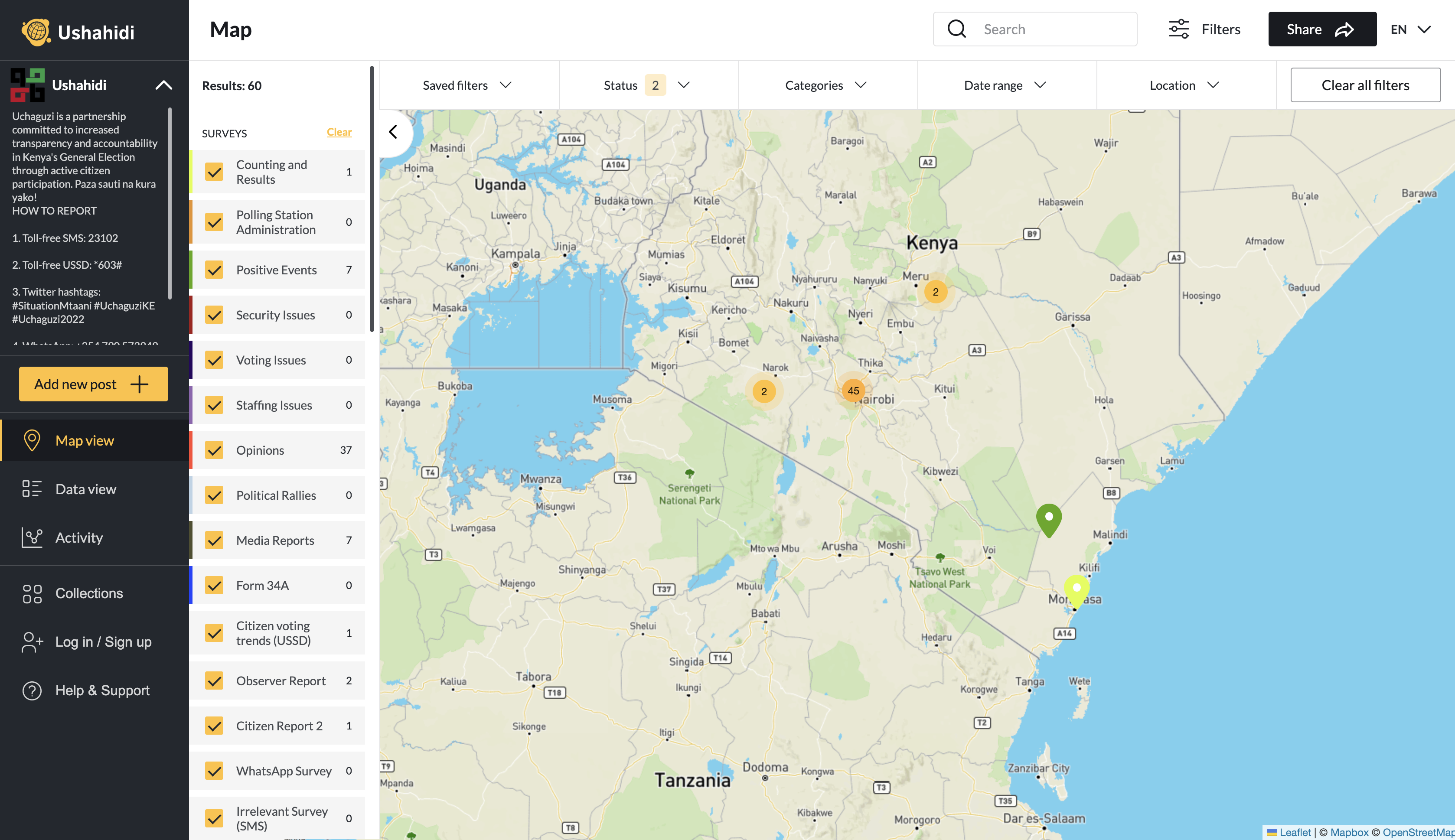The width and height of the screenshot is (1455, 840).
Task: Uncheck the Positive Events checkbox
Action: click(215, 270)
